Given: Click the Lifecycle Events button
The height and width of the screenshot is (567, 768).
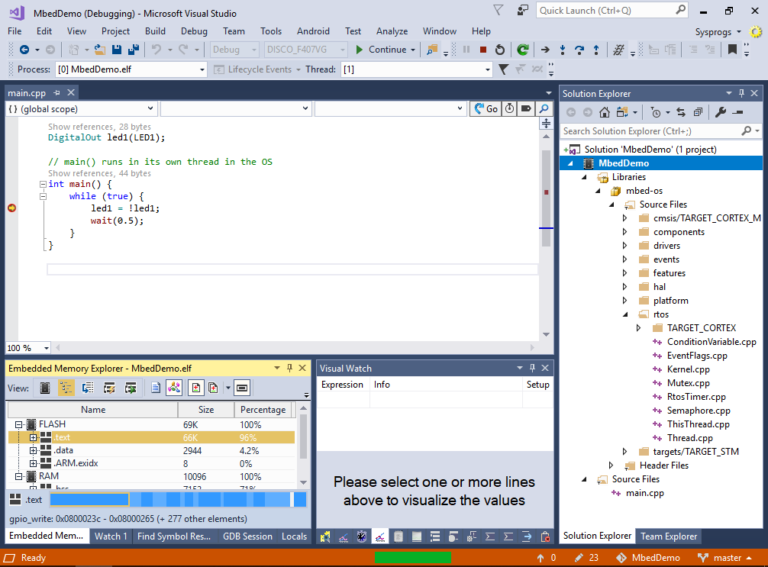Looking at the screenshot, I should tap(257, 70).
